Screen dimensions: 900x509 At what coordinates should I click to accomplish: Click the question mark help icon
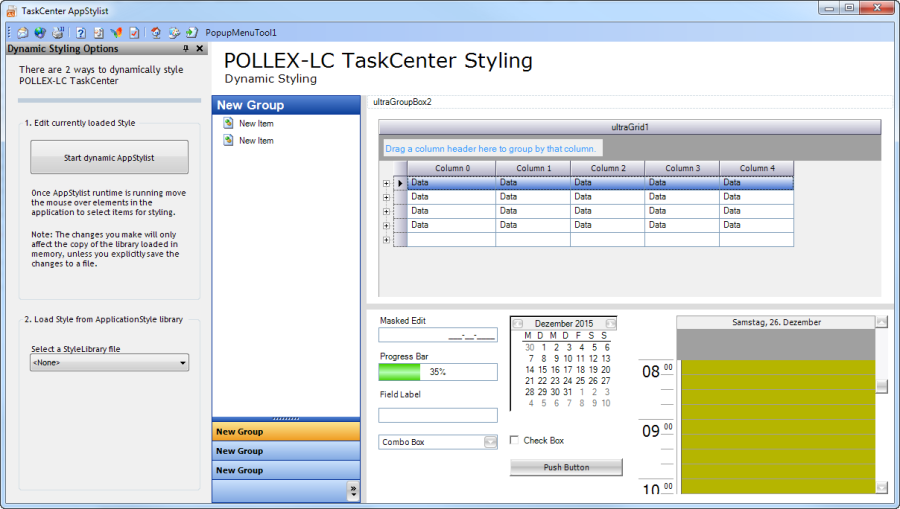(x=82, y=32)
